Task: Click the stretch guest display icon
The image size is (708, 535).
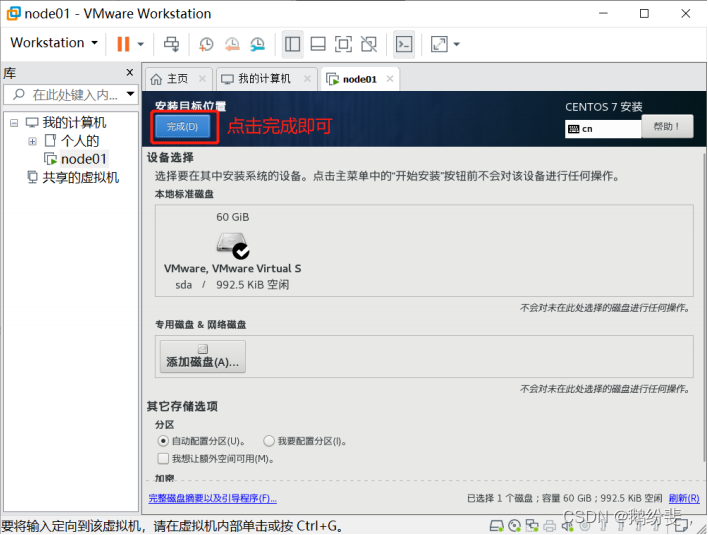Action: [x=439, y=44]
